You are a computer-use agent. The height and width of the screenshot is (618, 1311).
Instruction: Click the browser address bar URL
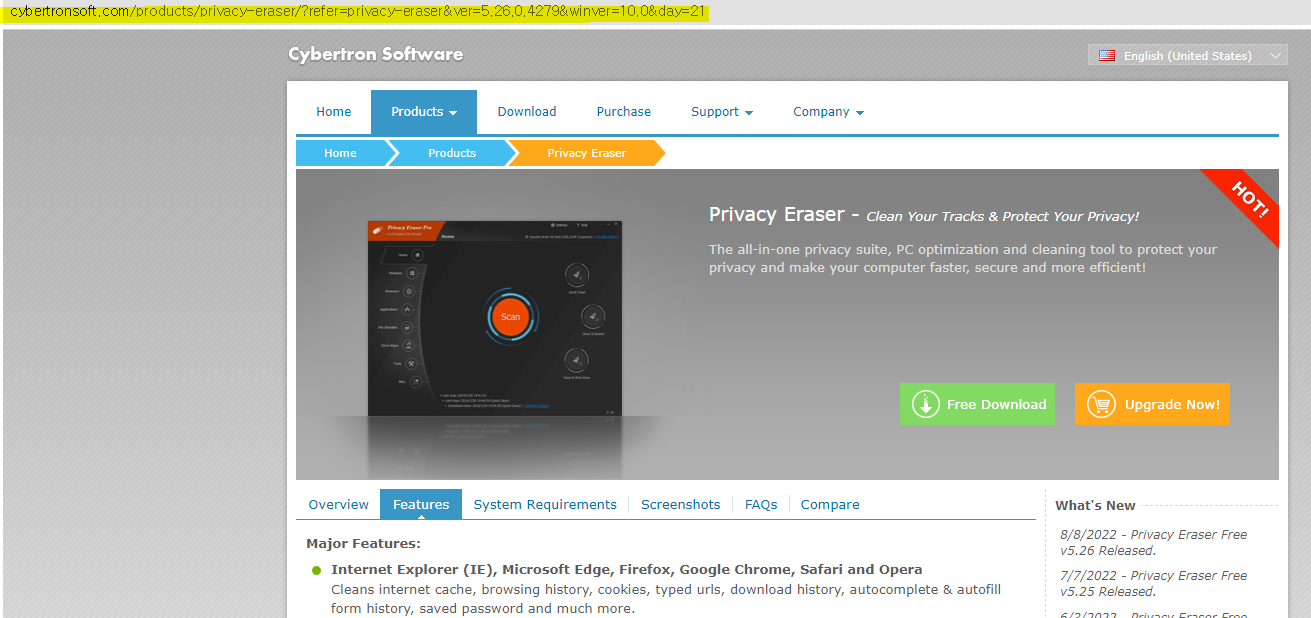(358, 11)
